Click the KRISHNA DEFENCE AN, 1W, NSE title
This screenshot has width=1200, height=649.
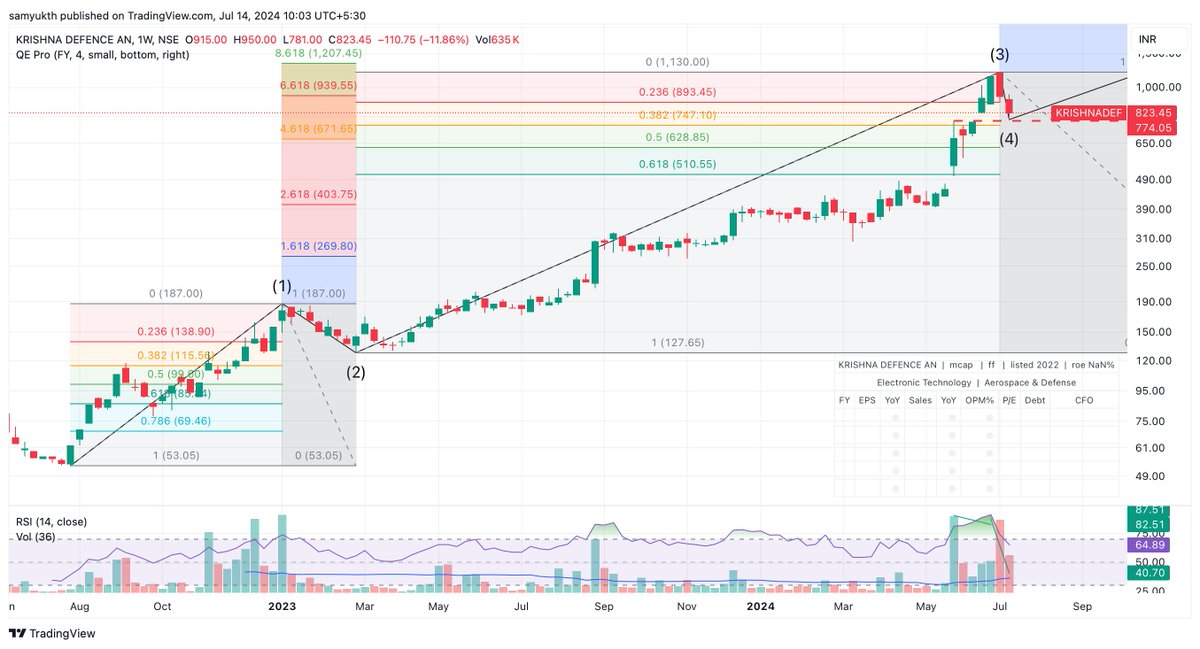98,39
